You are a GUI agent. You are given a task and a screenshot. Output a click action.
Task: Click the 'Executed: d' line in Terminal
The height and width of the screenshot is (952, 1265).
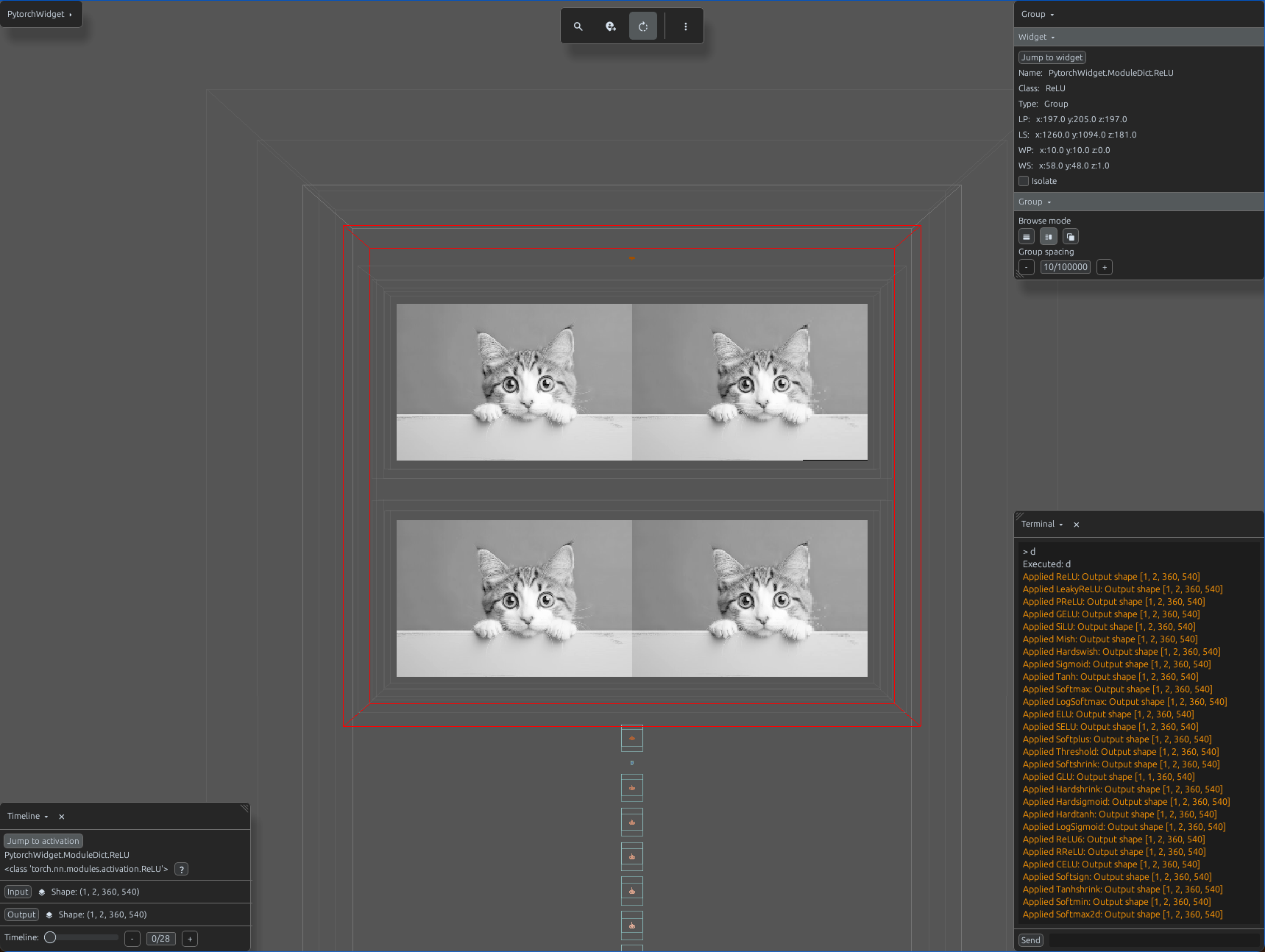coord(1047,564)
